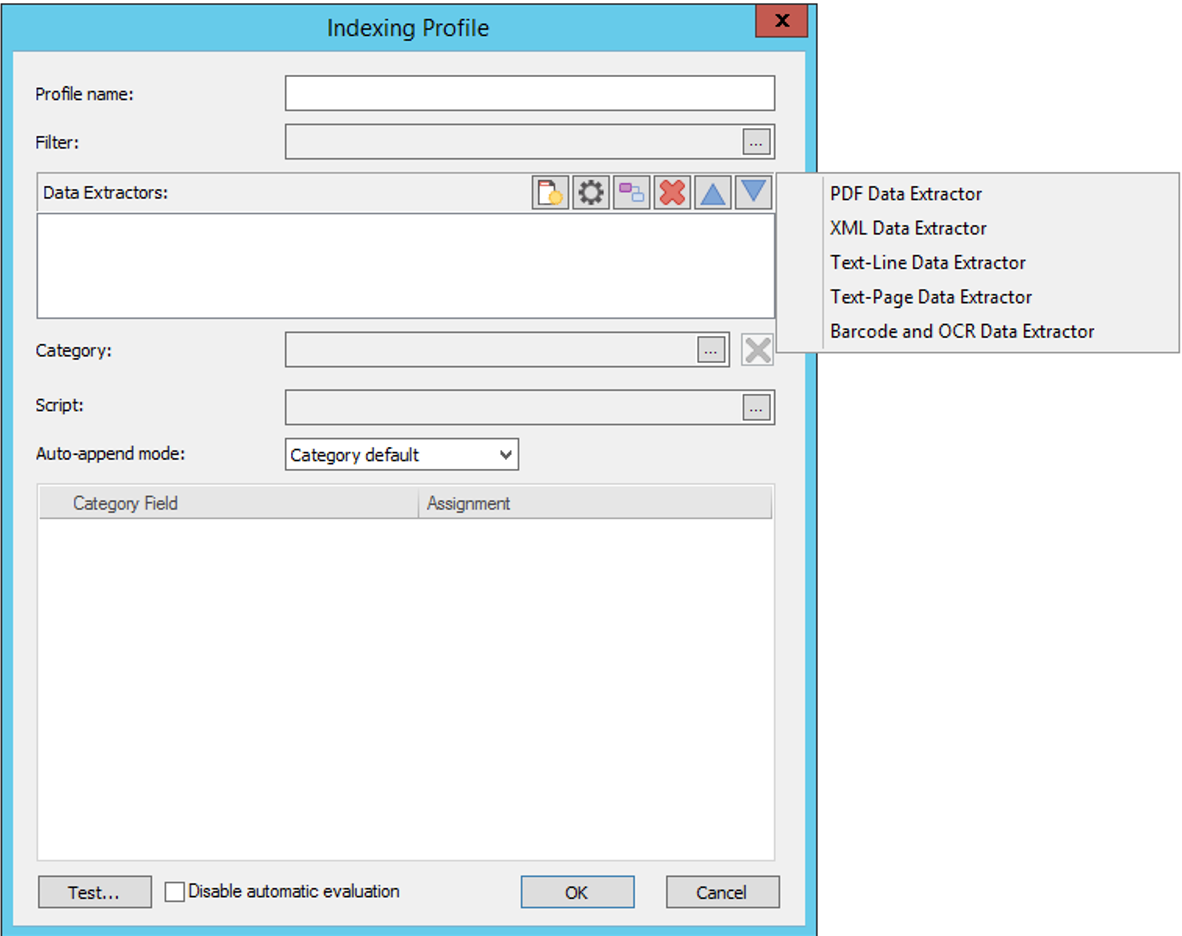Choose Barcode and OCR Data Extractor

tap(962, 330)
